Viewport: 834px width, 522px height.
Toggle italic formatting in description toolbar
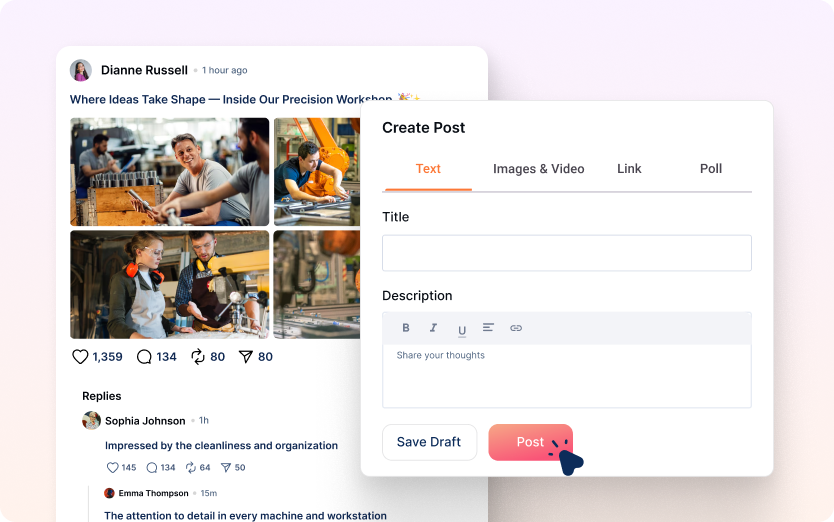click(433, 328)
